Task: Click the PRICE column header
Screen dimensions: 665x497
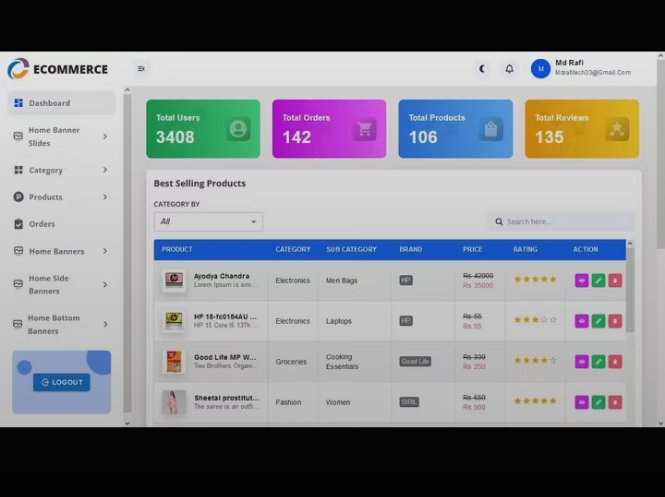Action: [472, 249]
